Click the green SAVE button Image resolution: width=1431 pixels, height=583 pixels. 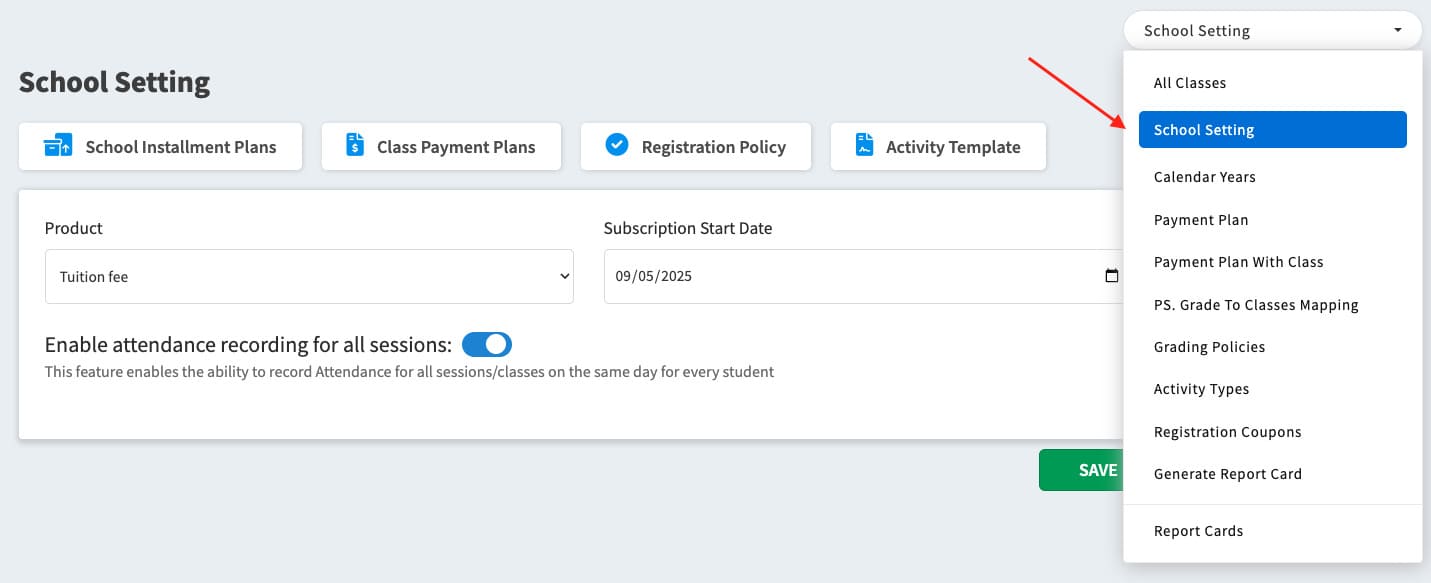(x=1082, y=470)
